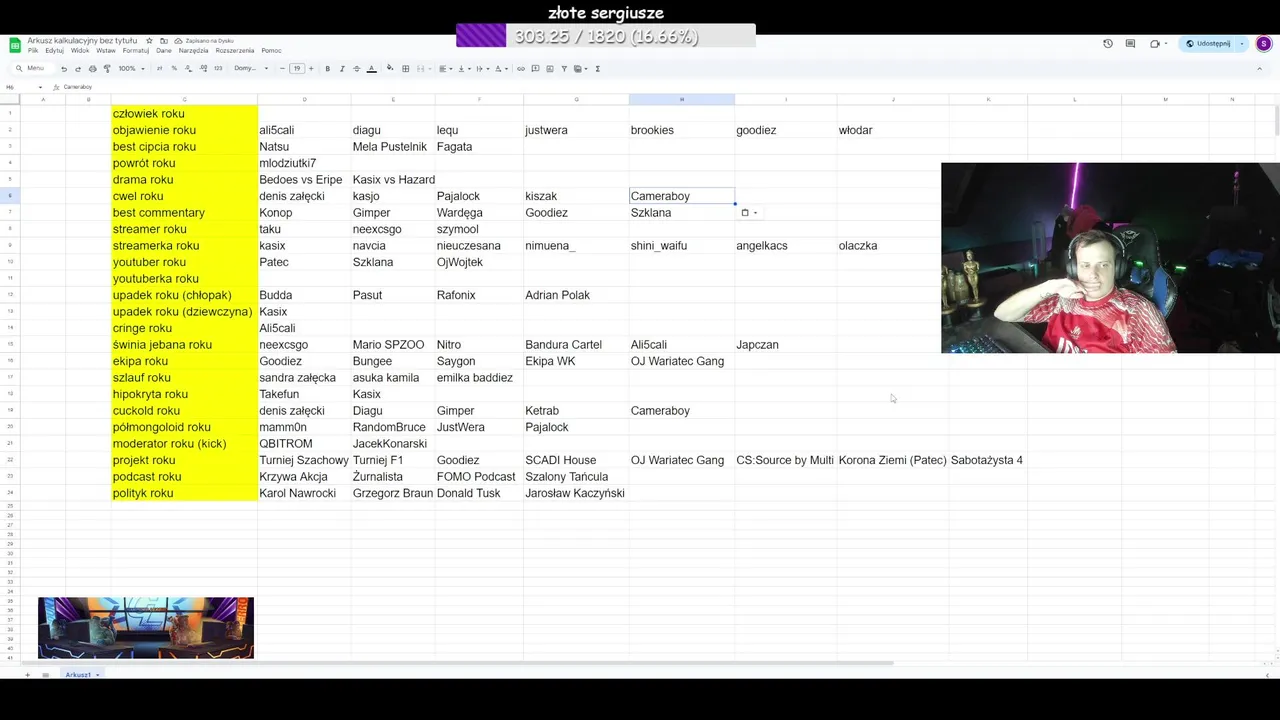Open the version history clock icon
This screenshot has height=720, width=1280.
[1107, 44]
